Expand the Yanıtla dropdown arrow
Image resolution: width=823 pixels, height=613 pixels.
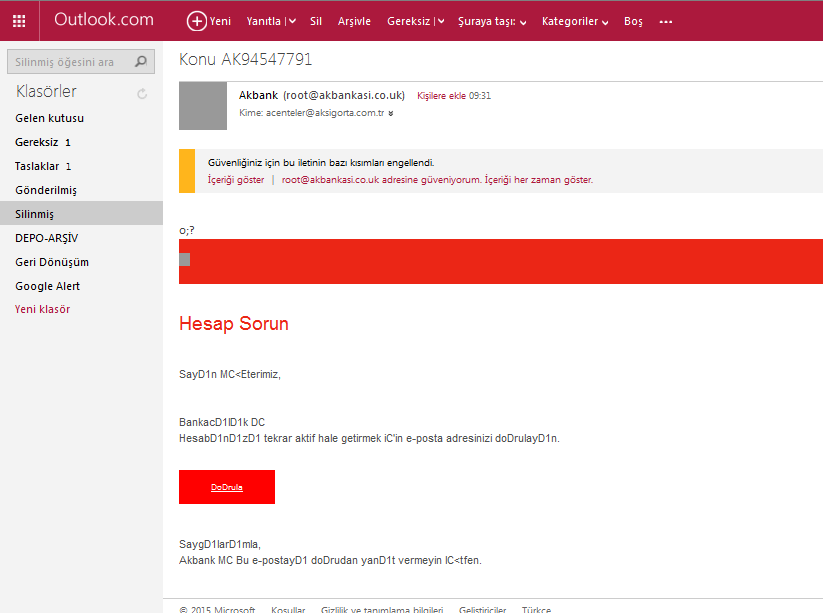pyautogui.click(x=292, y=22)
